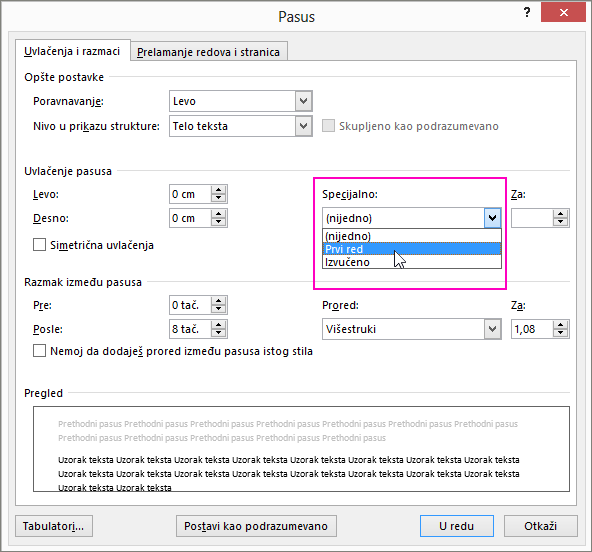Click the Pre spacing input field
The image size is (592, 552).
[x=190, y=305]
